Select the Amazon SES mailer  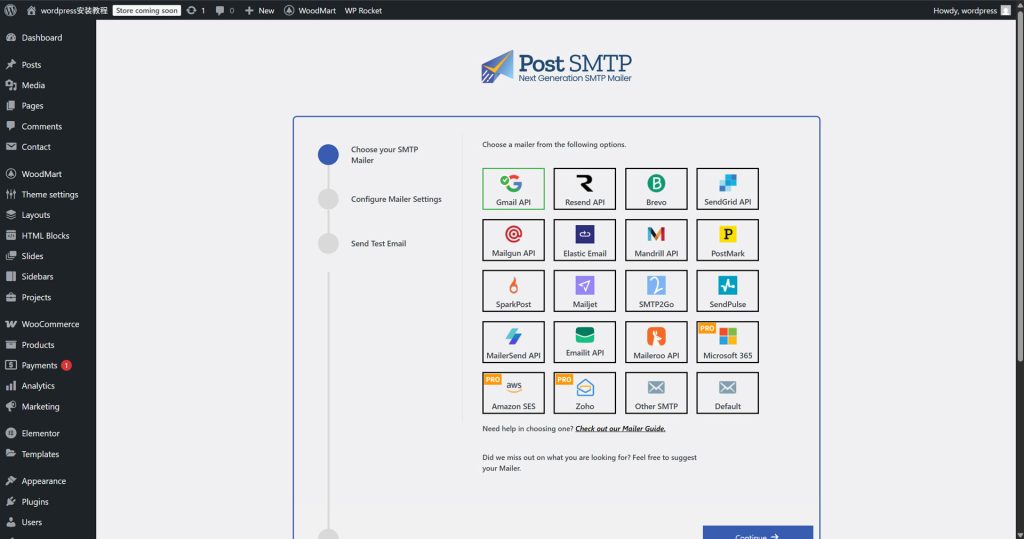513,392
